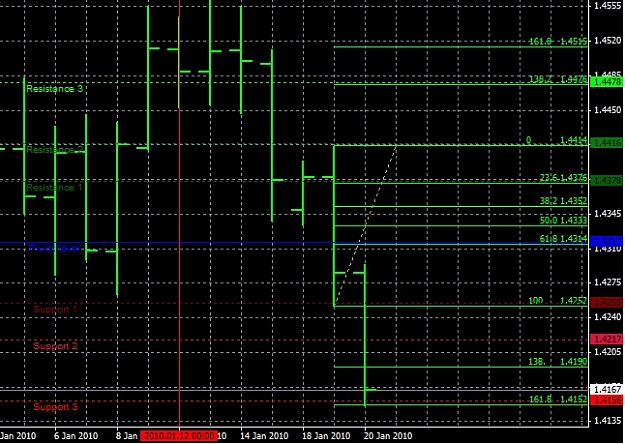Screen dimensions: 625x444
Task: Click Fibonacci 161.8 extension at 1.4152
Action: (558, 399)
